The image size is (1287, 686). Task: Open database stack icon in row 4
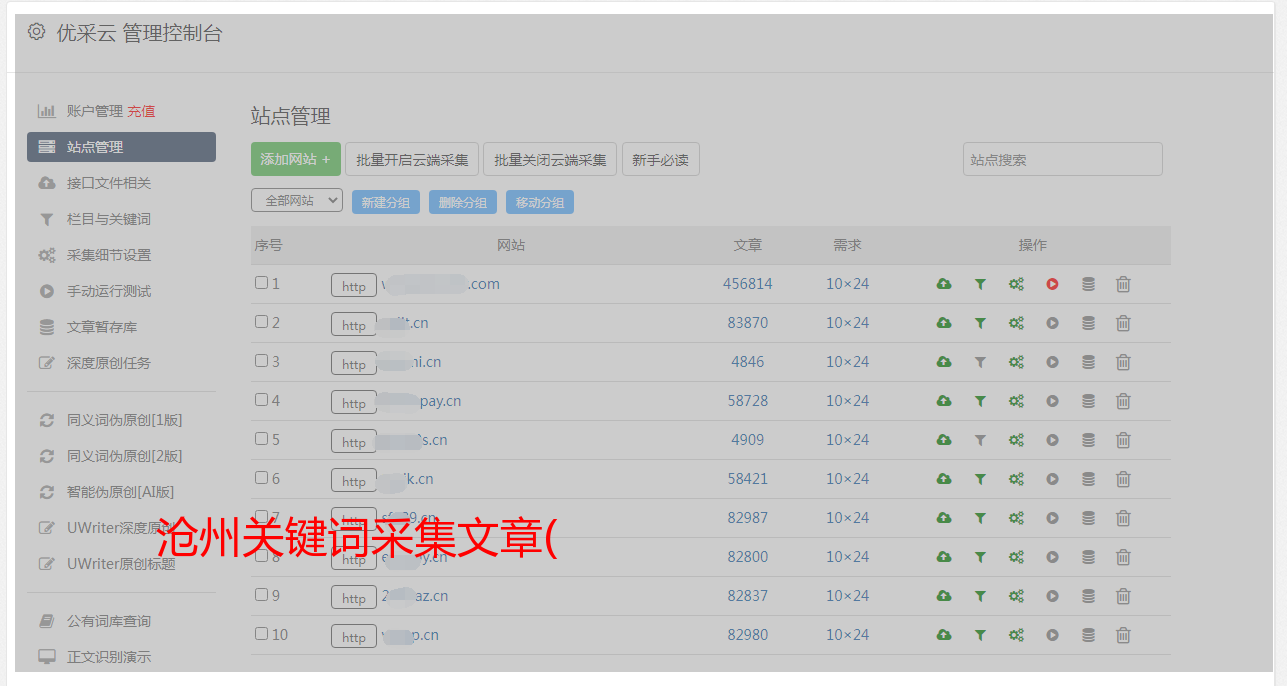tap(1088, 401)
